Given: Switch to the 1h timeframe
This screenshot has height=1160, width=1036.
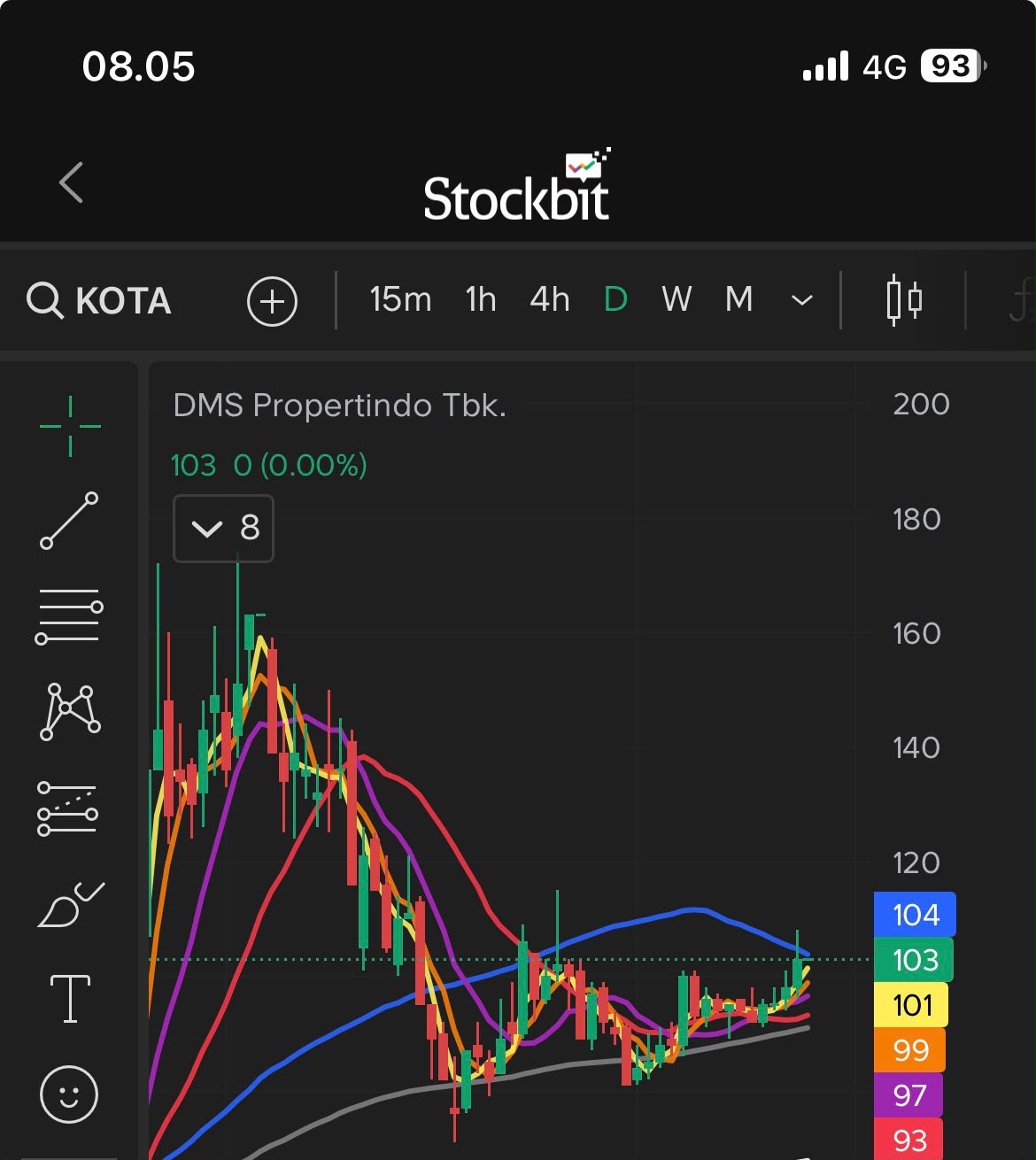Looking at the screenshot, I should pos(481,300).
